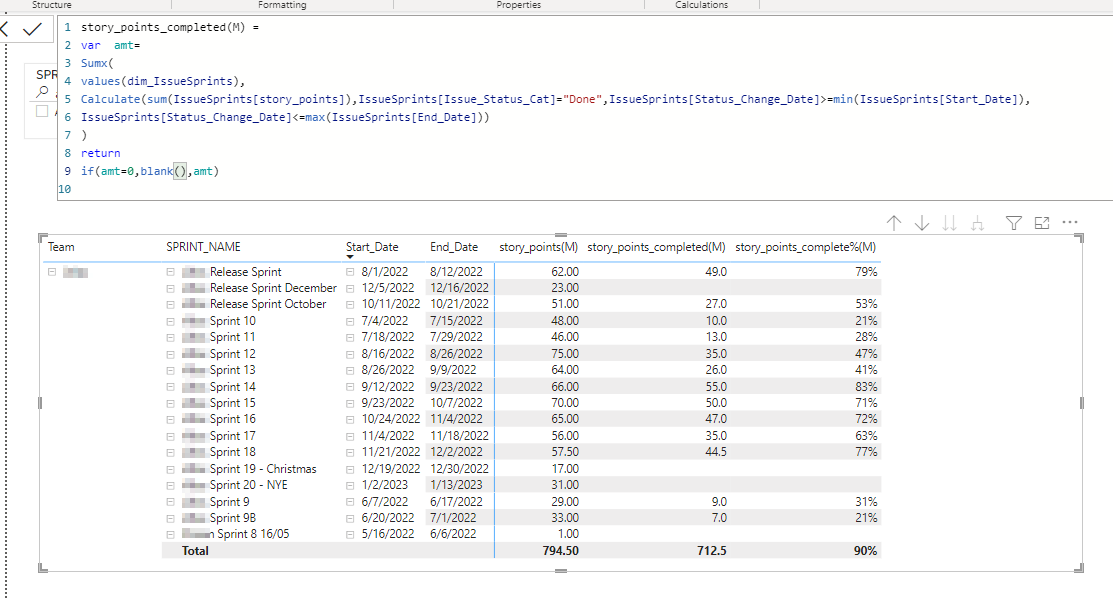Click the 5/16/2022 start date cell

click(388, 534)
